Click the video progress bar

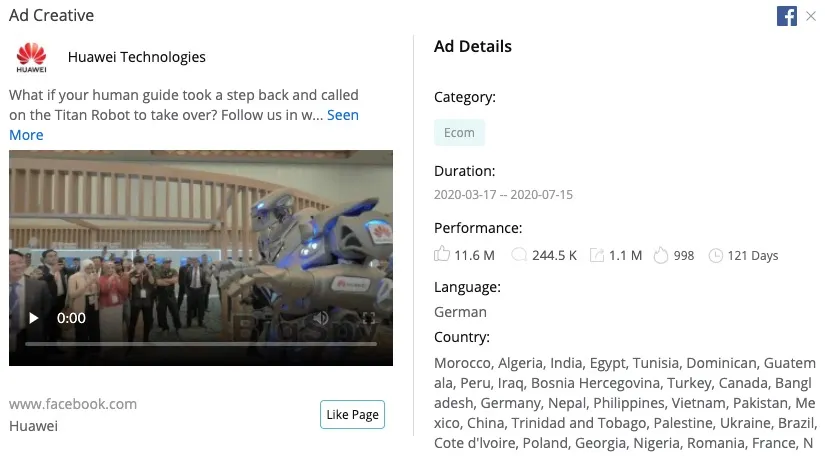point(200,344)
